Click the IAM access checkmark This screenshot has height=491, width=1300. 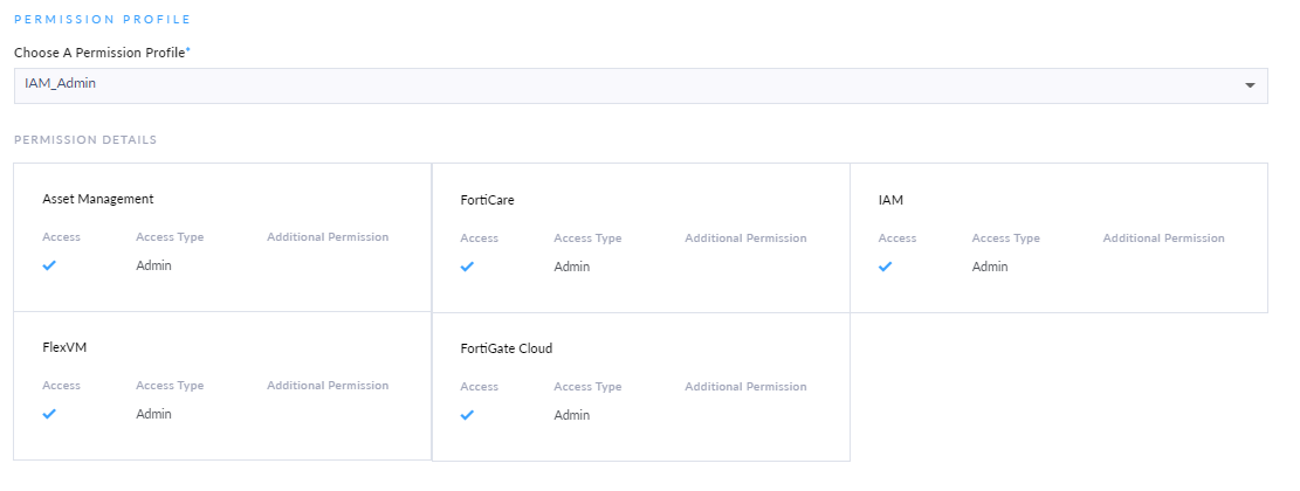click(x=885, y=267)
